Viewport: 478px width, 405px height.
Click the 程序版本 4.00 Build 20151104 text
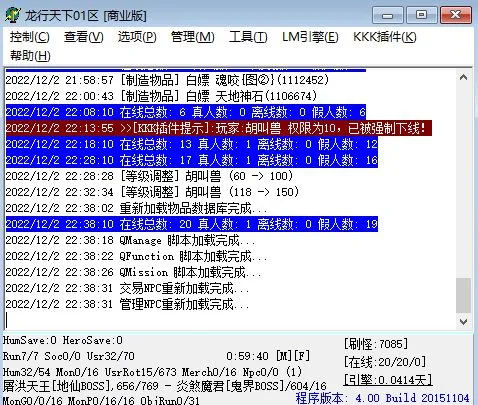click(x=382, y=398)
